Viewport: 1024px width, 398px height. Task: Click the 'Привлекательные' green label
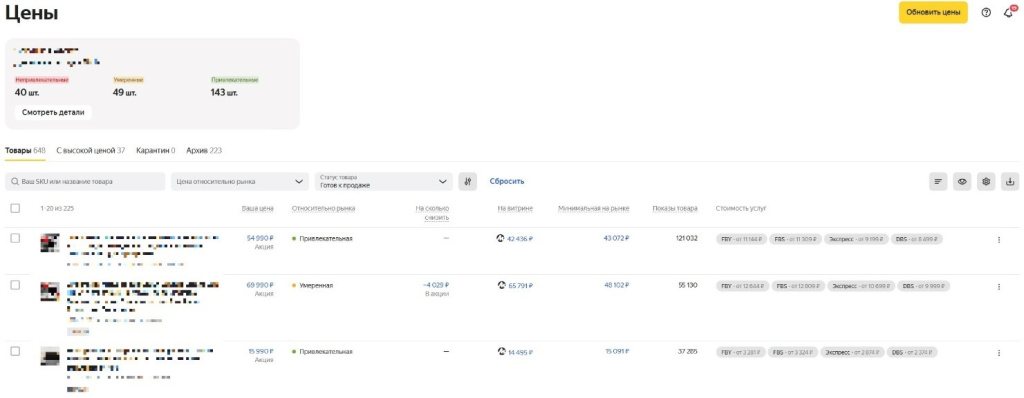tap(234, 80)
